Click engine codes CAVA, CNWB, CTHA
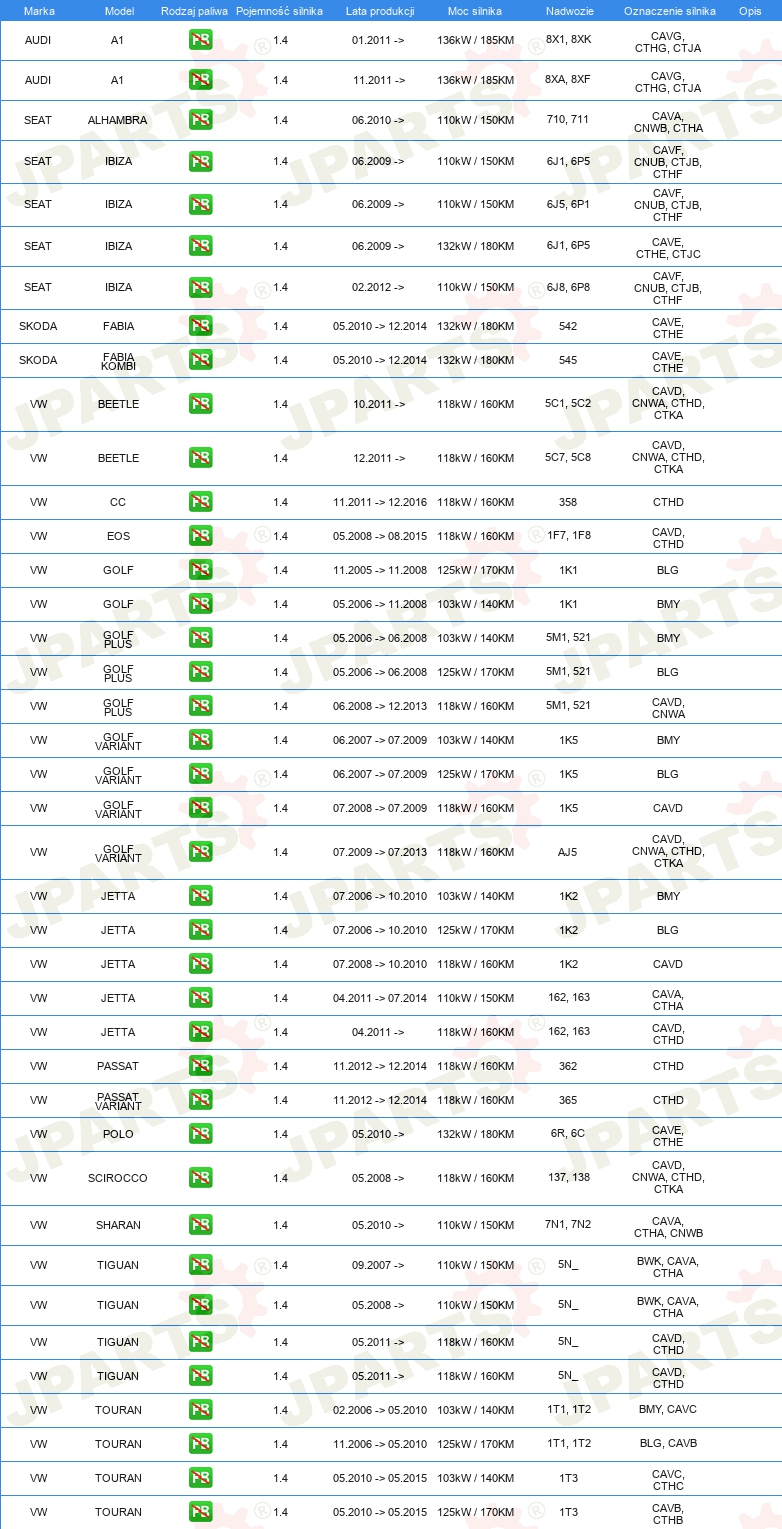 [x=668, y=122]
